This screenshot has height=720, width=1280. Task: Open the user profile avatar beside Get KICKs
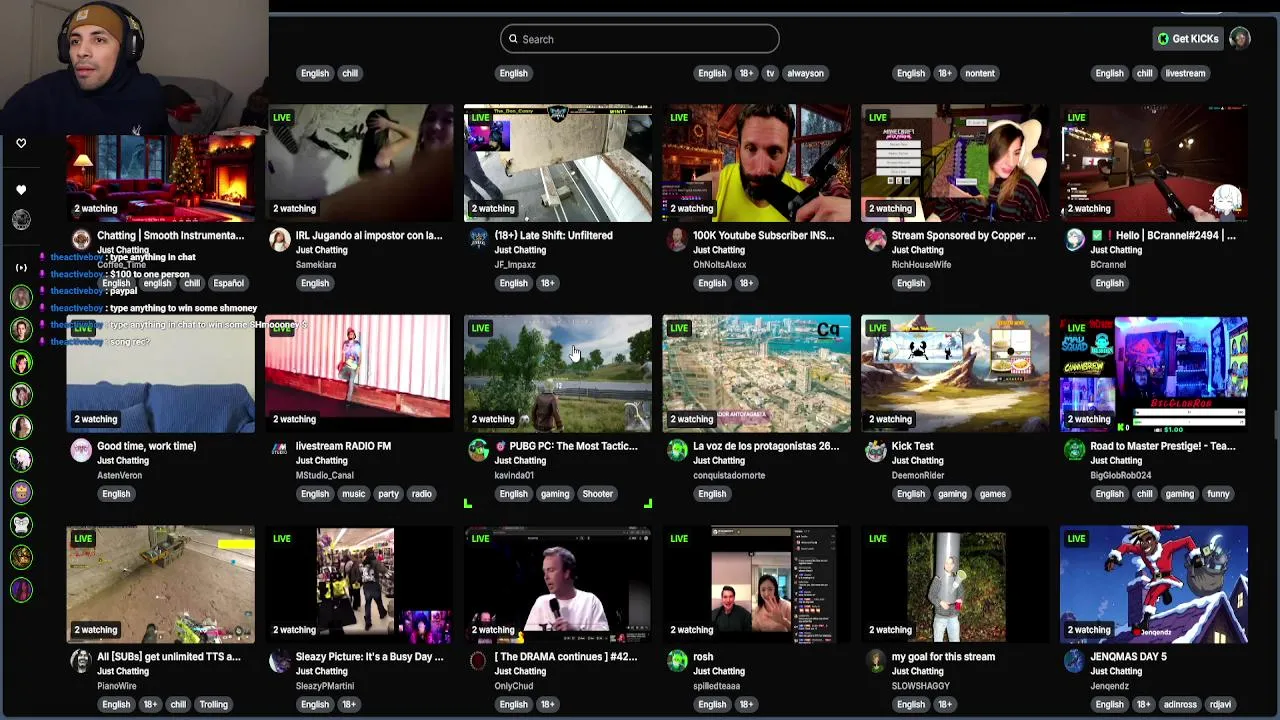(1240, 39)
